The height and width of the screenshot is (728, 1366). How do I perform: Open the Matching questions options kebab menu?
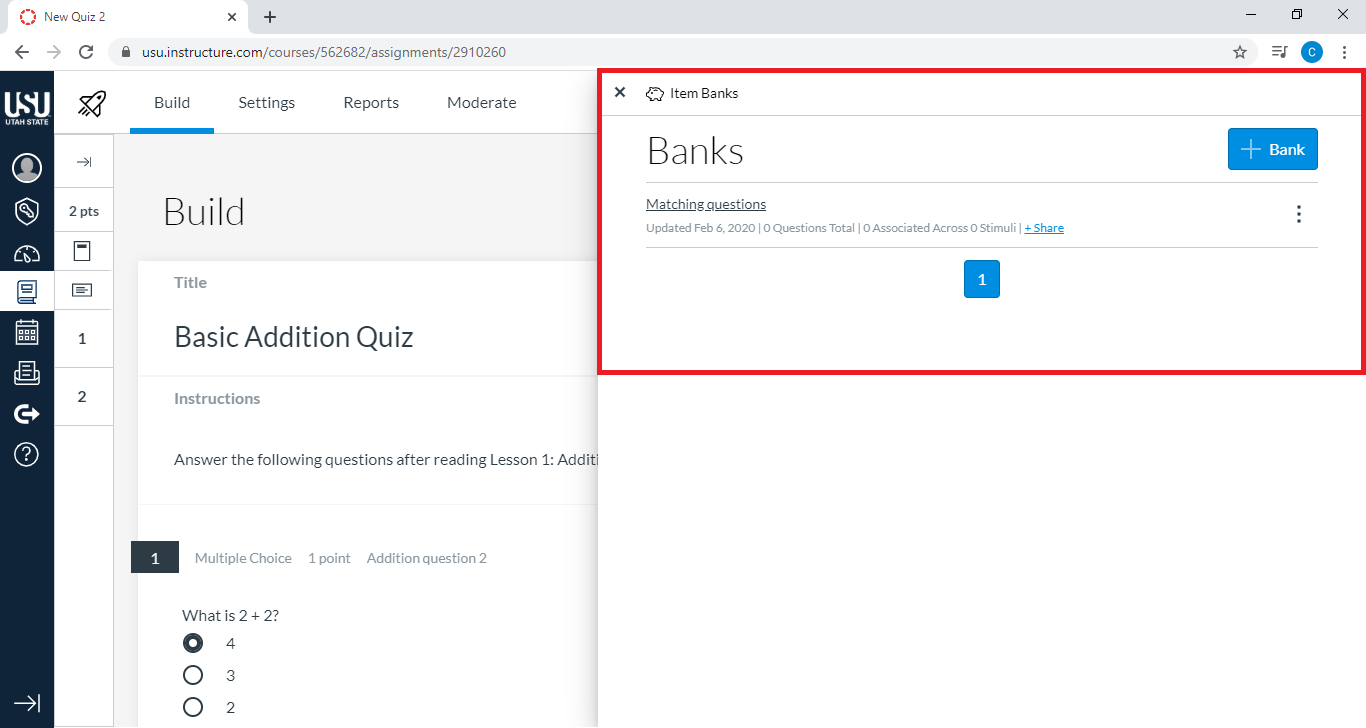[1299, 213]
